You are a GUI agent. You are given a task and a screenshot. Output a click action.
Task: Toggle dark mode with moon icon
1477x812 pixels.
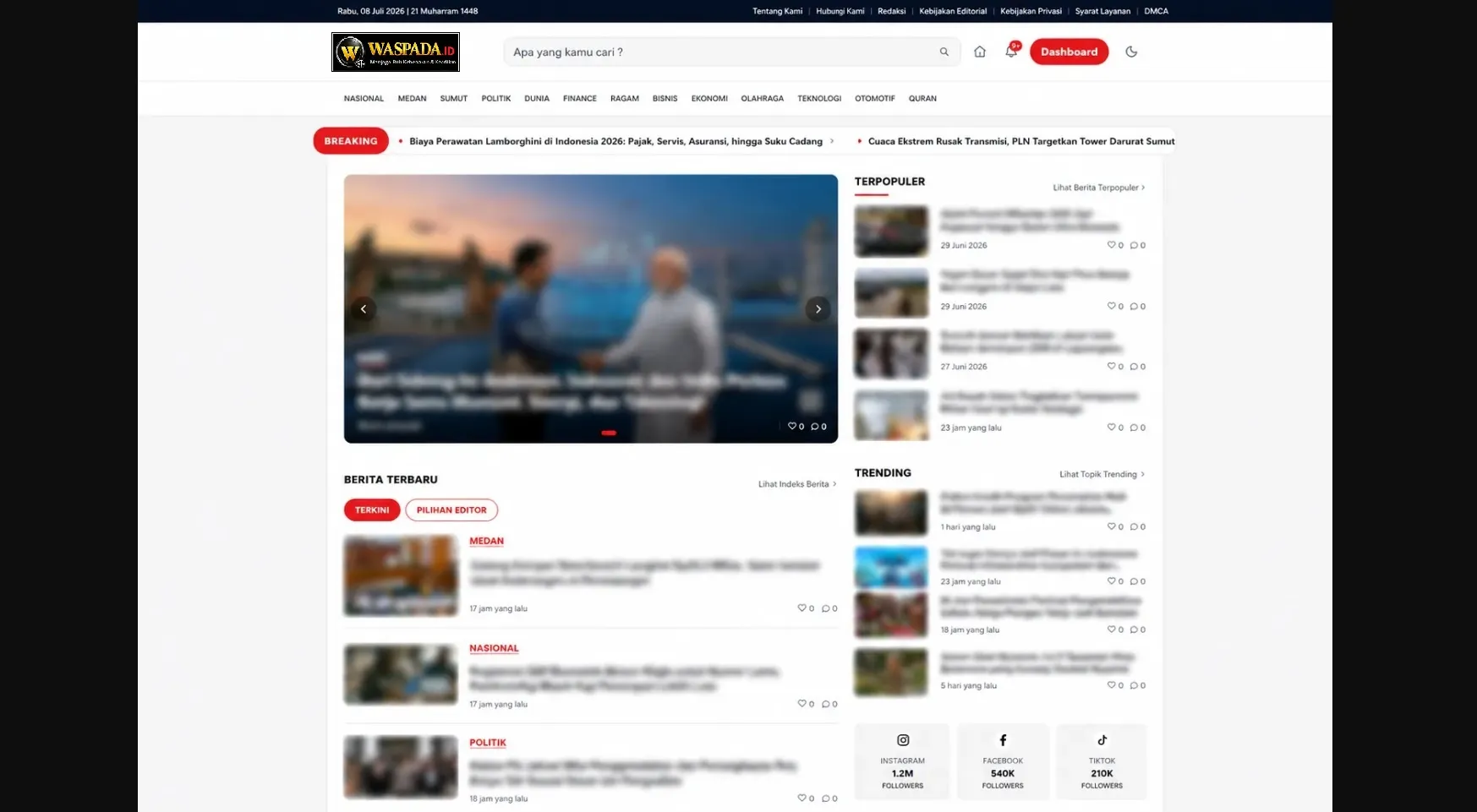click(x=1131, y=52)
